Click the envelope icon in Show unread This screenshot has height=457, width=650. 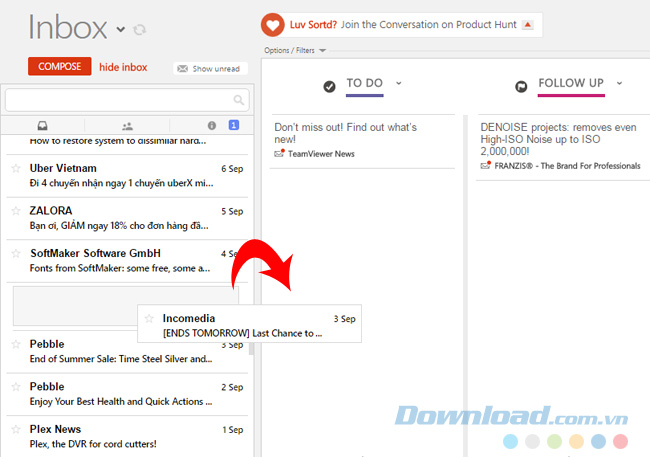[x=182, y=68]
